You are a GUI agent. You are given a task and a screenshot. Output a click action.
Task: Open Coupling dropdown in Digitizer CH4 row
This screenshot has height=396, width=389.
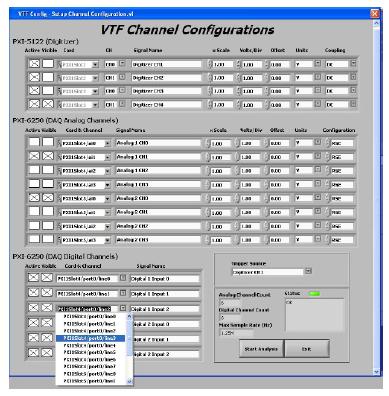click(x=353, y=104)
